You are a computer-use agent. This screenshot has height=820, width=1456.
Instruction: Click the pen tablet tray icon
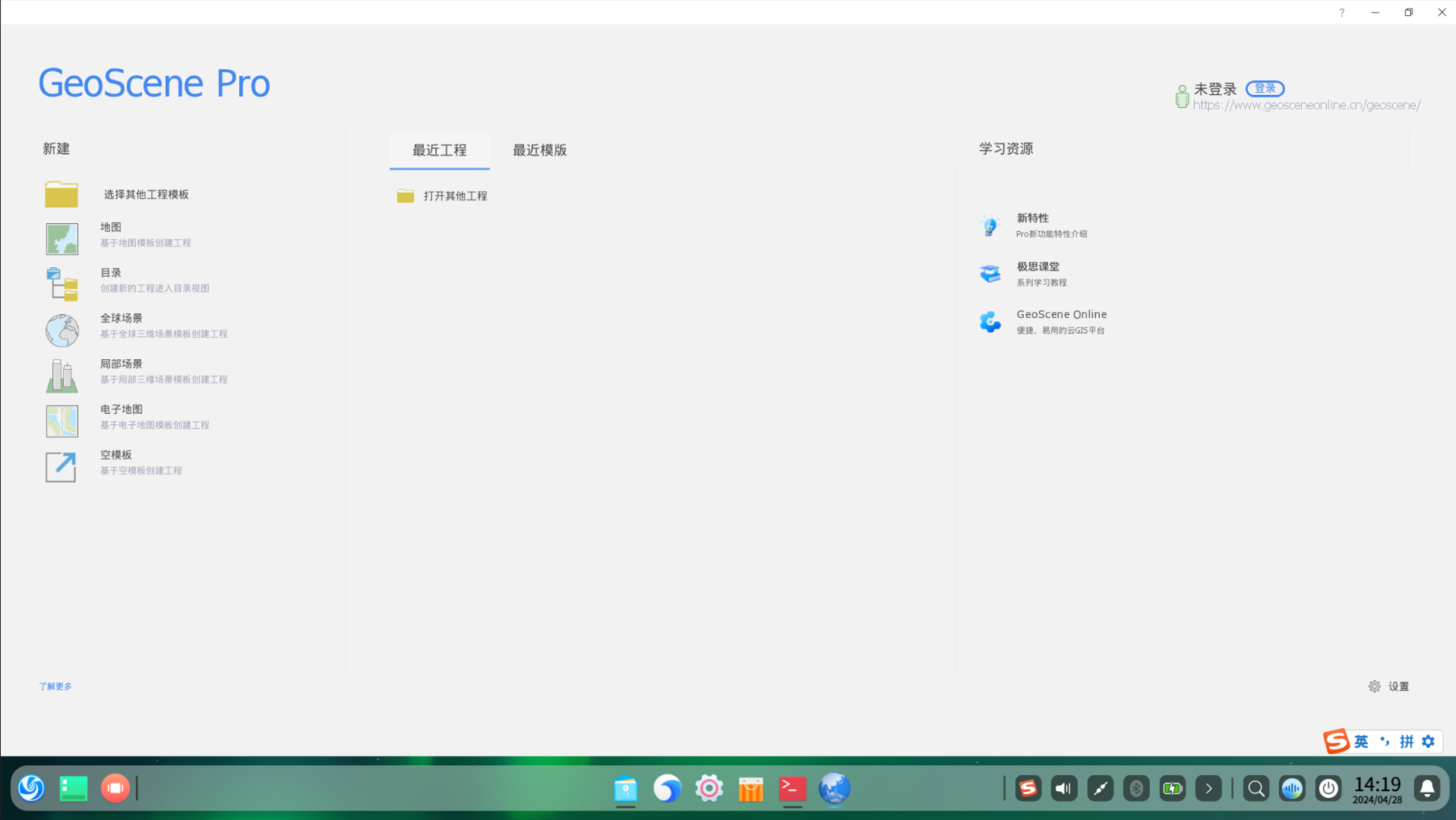pyautogui.click(x=1101, y=789)
